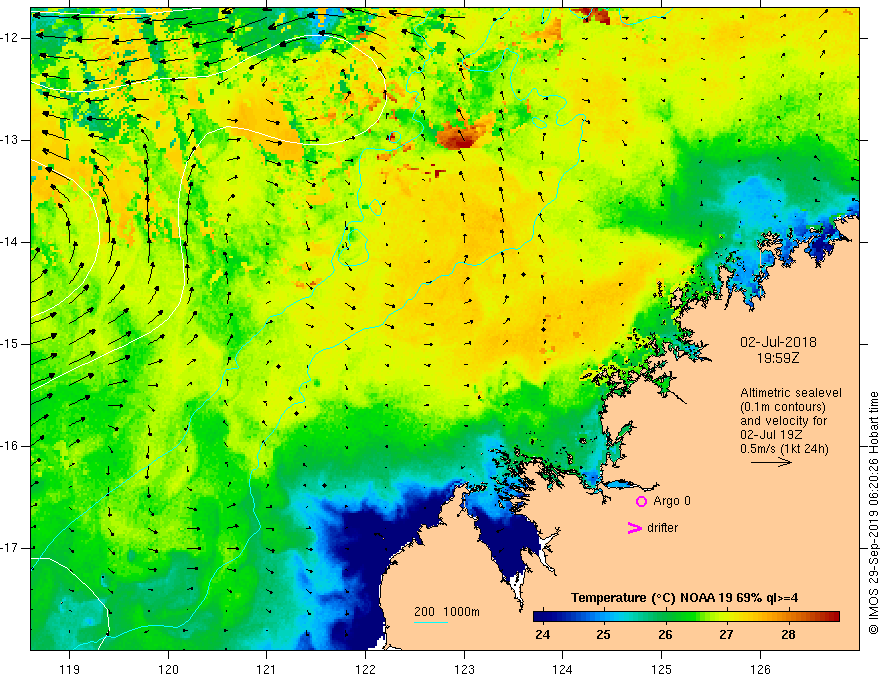Click the latitude -17 axis label
Screen dimensions: 880x680
coord(11,548)
